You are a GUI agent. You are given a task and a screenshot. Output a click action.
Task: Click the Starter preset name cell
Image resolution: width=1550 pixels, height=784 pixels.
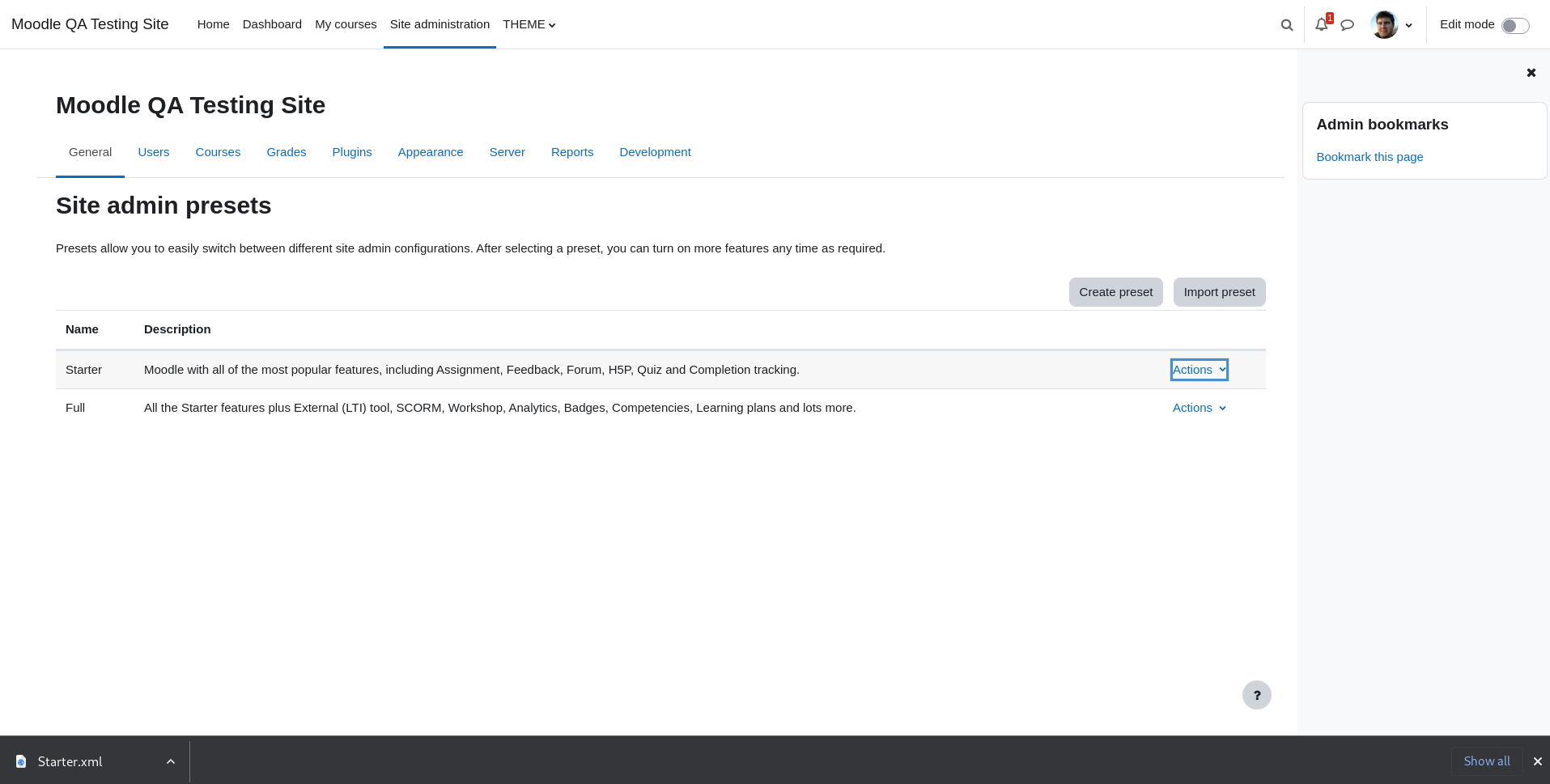83,370
